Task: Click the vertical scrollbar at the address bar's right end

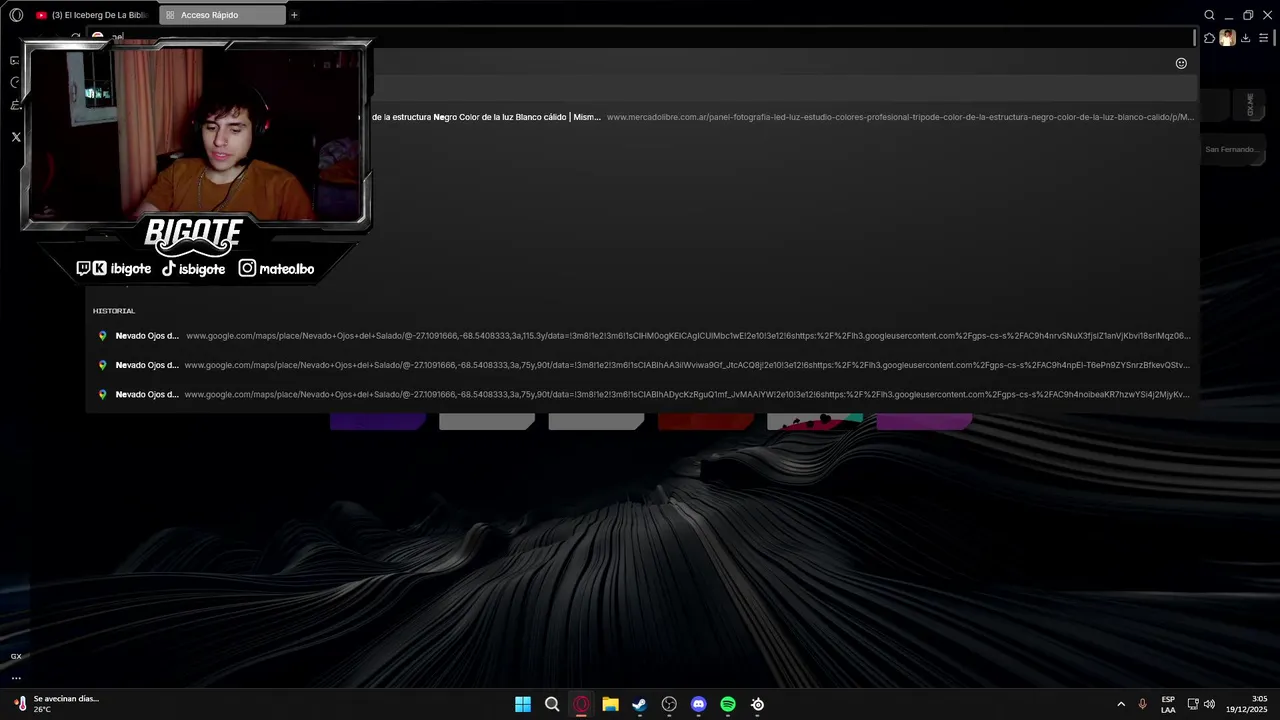Action: (1195, 38)
